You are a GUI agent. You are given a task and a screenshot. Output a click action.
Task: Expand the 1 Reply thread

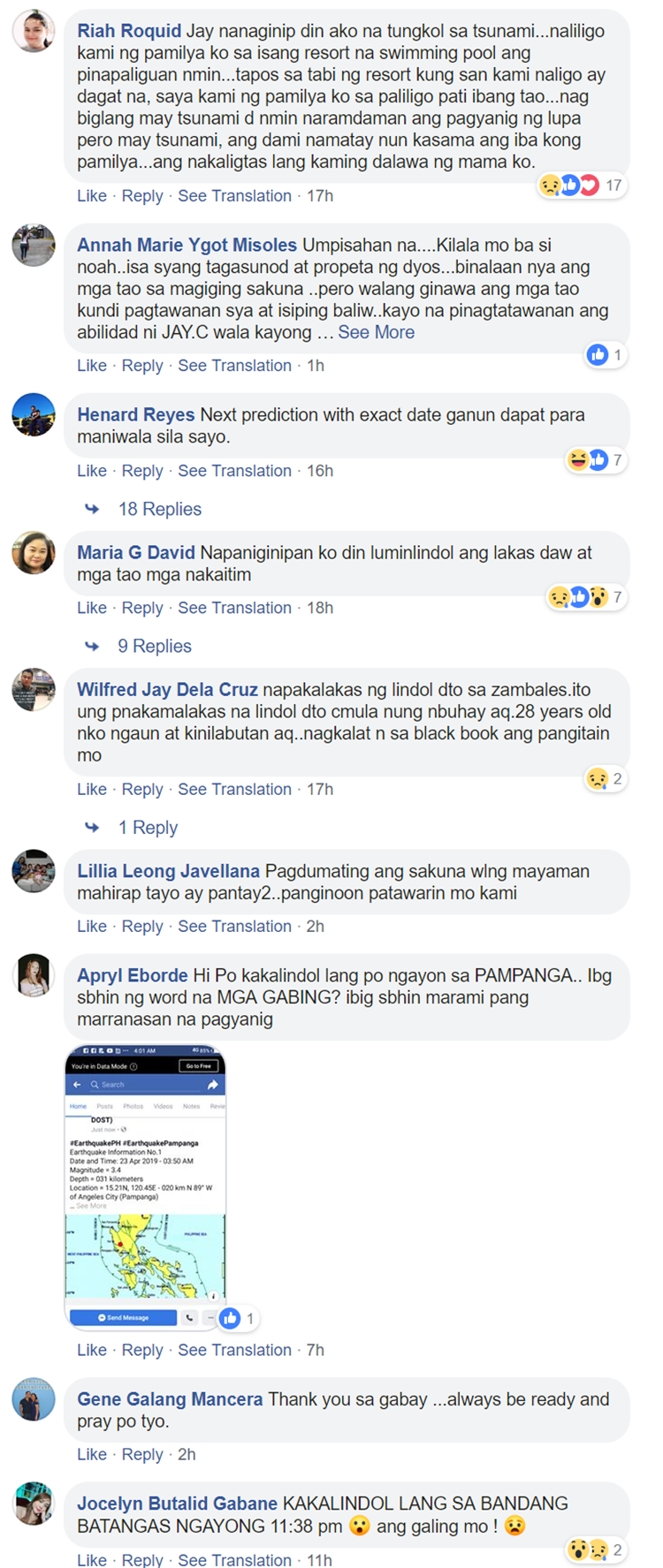(x=149, y=828)
